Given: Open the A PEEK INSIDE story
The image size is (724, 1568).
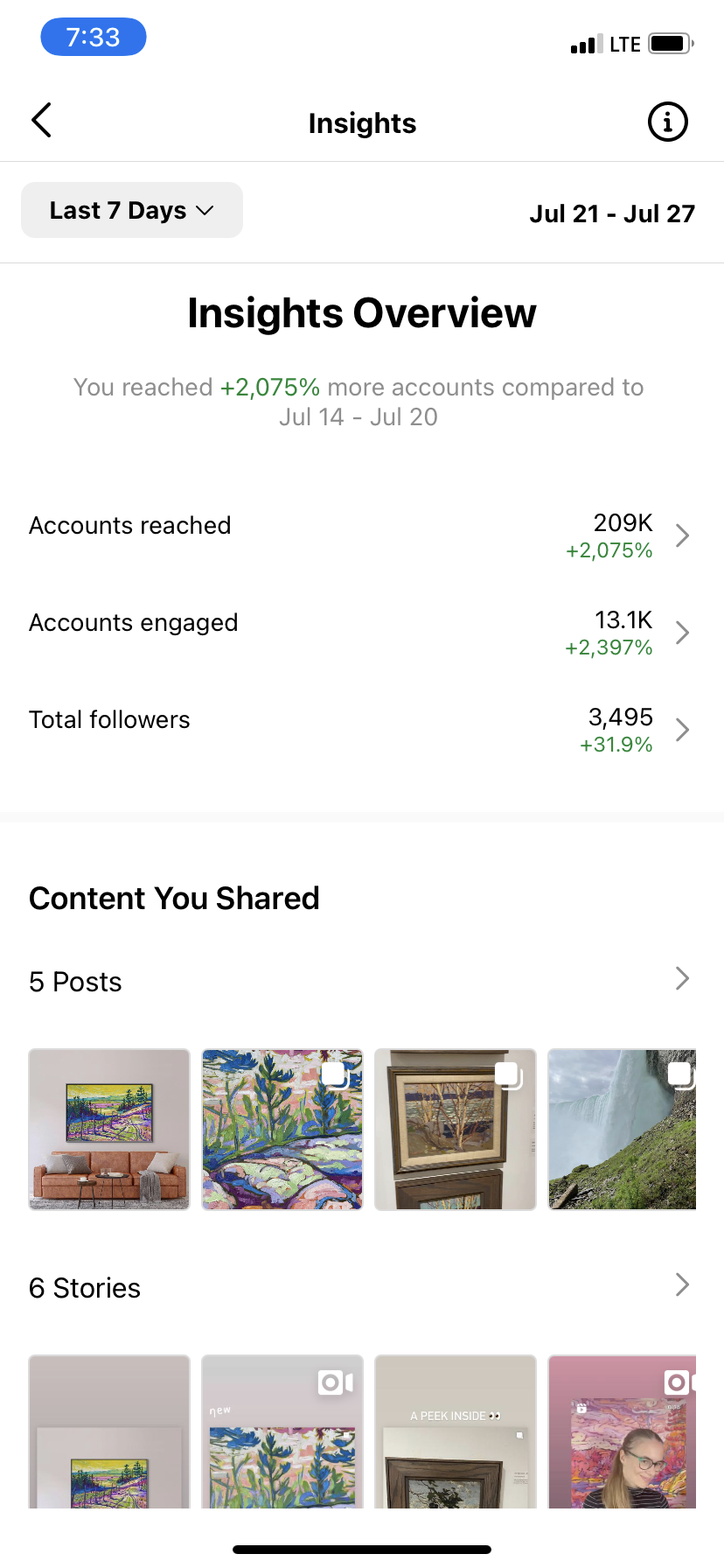Looking at the screenshot, I should pyautogui.click(x=456, y=1431).
